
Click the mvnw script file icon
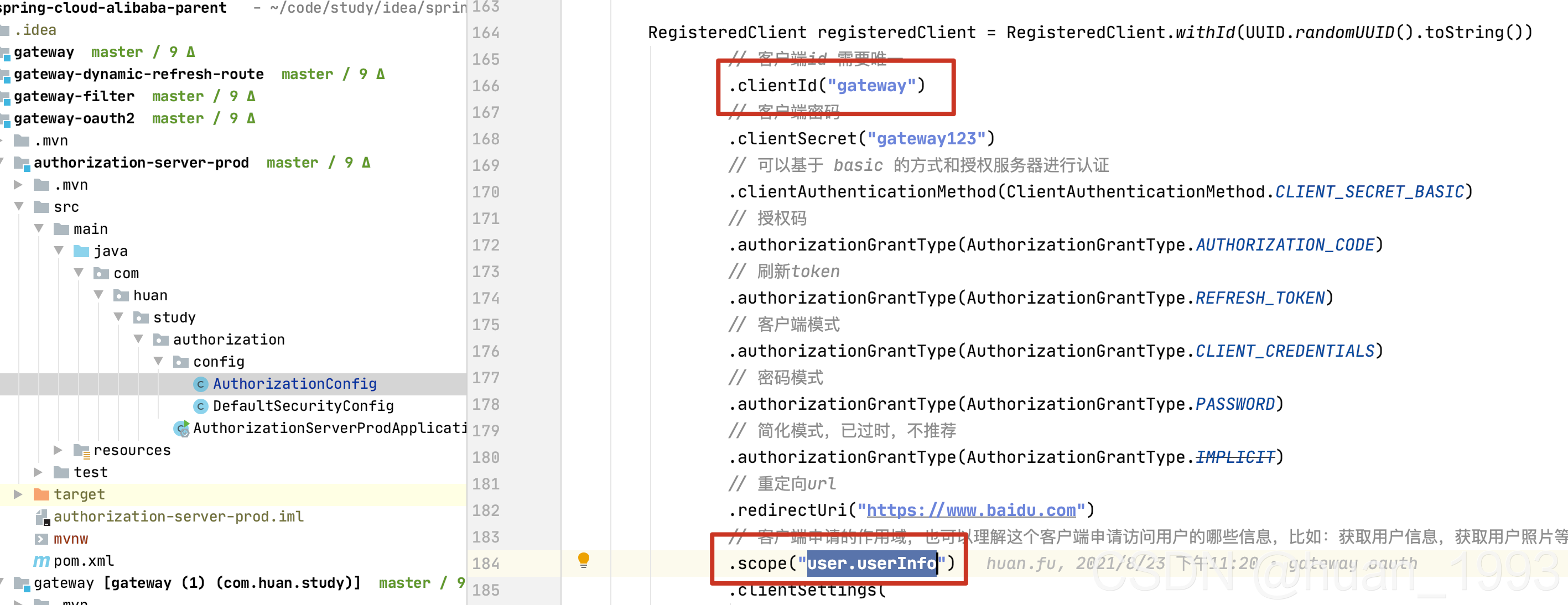tap(41, 539)
